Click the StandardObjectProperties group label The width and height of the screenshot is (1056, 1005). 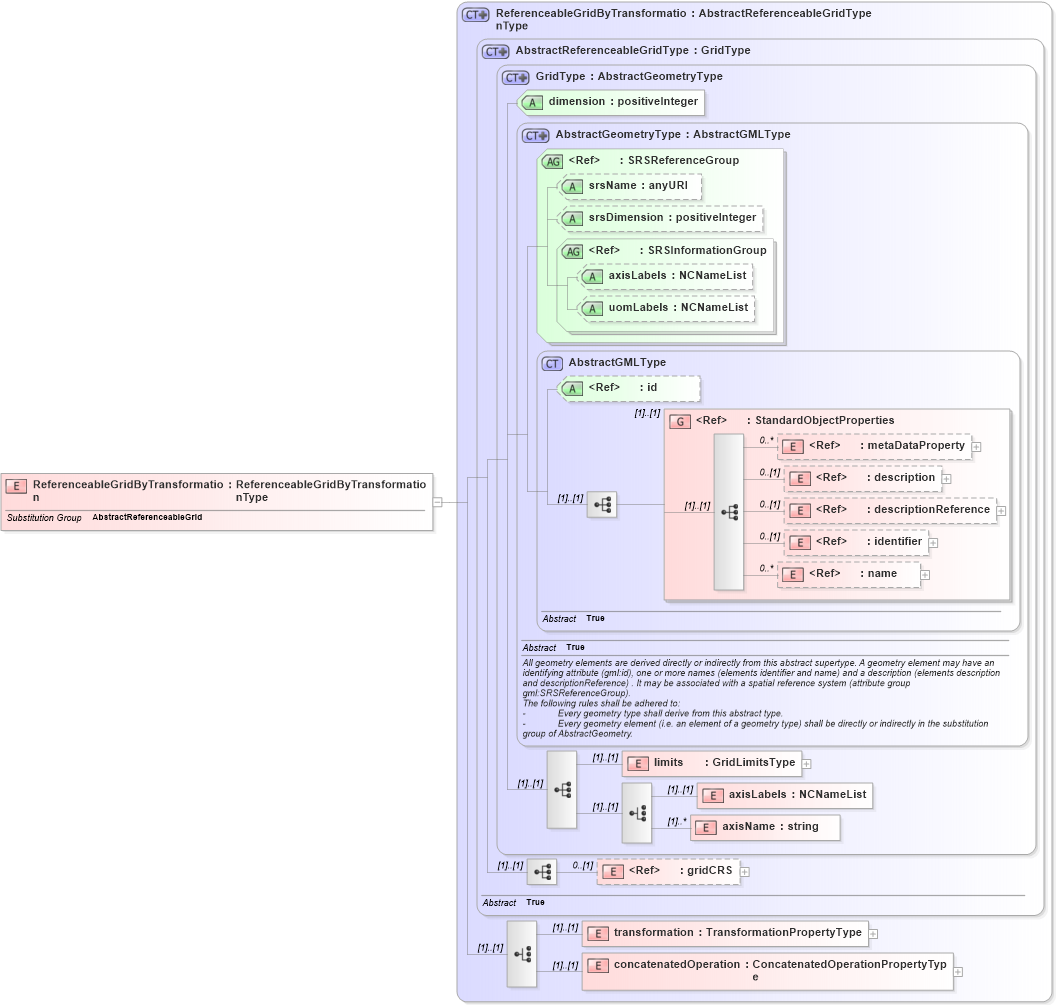[x=824, y=420]
